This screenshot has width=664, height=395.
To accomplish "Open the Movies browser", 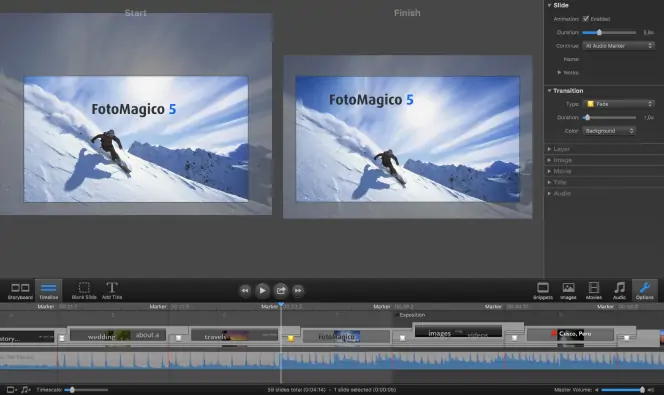I will 594,291.
